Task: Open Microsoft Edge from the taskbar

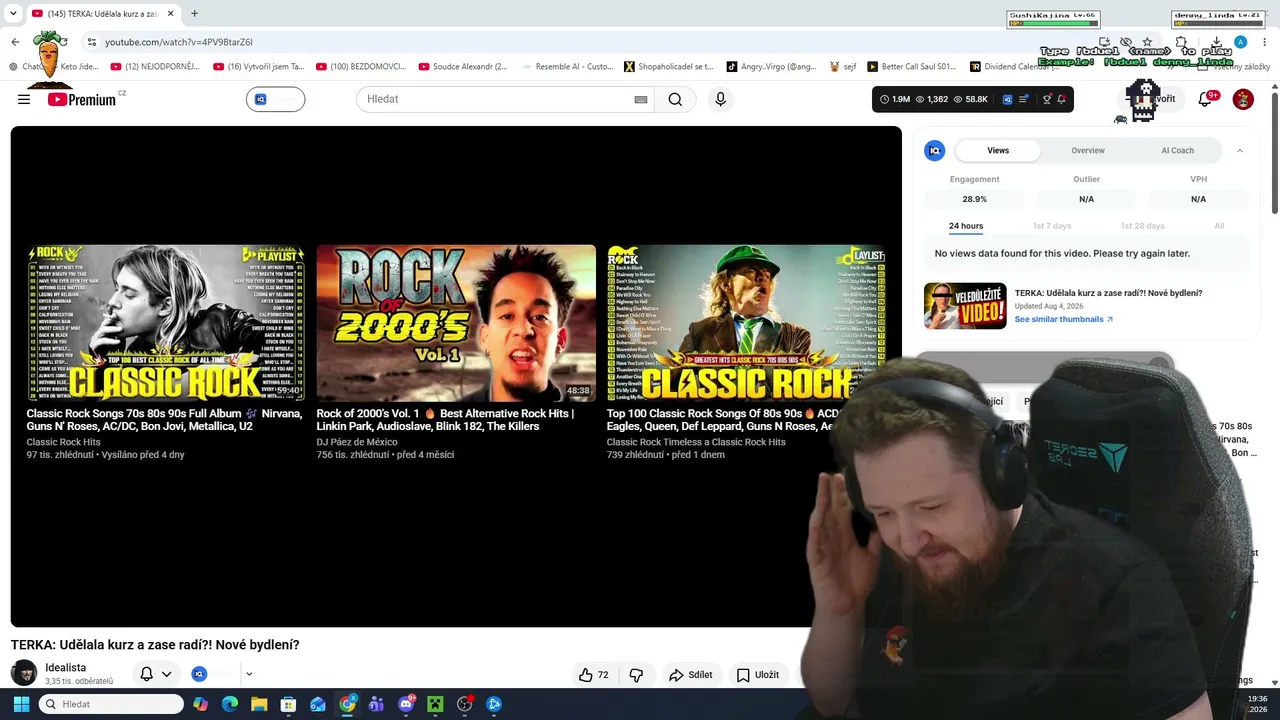Action: pyautogui.click(x=230, y=704)
